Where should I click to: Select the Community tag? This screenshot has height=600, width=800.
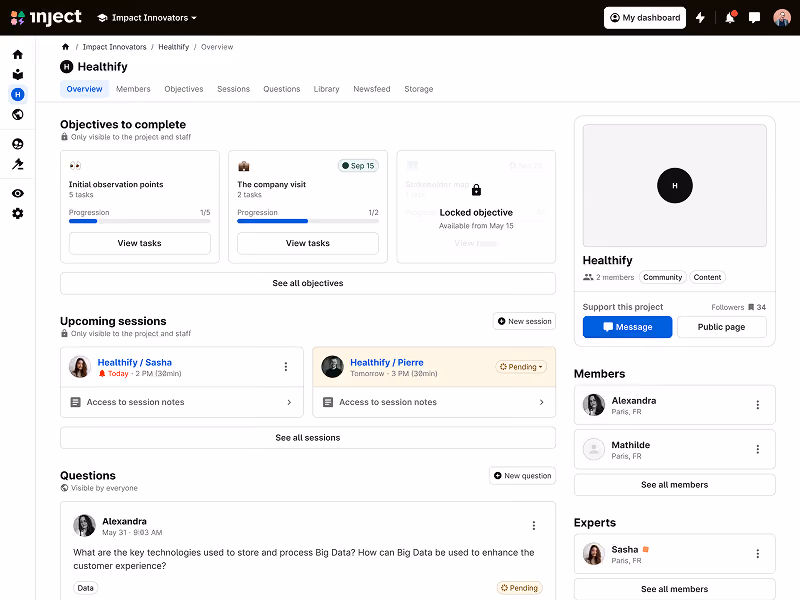pyautogui.click(x=662, y=278)
